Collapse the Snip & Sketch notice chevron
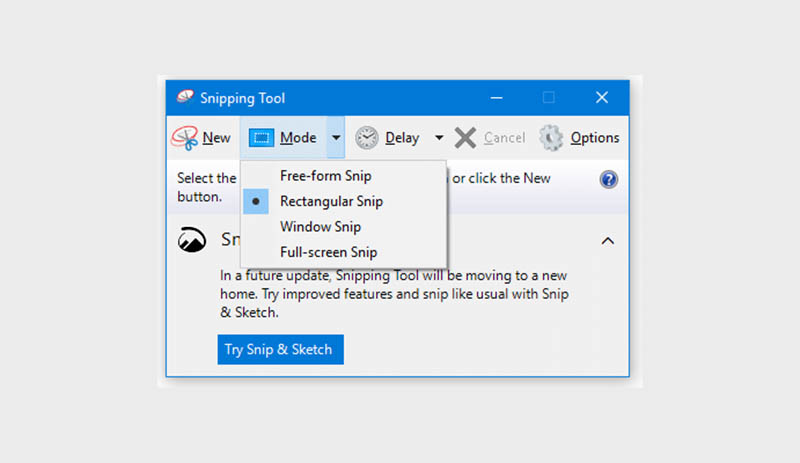Viewport: 800px width, 463px height. [608, 241]
